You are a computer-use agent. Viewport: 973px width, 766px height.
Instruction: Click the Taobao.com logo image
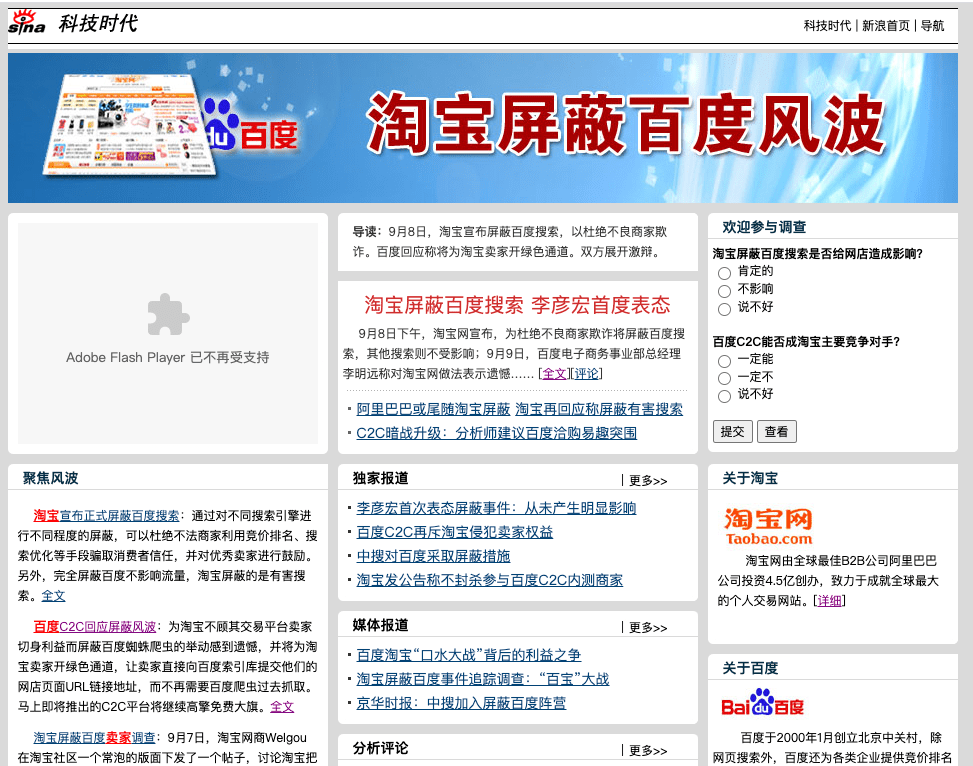coord(768,527)
